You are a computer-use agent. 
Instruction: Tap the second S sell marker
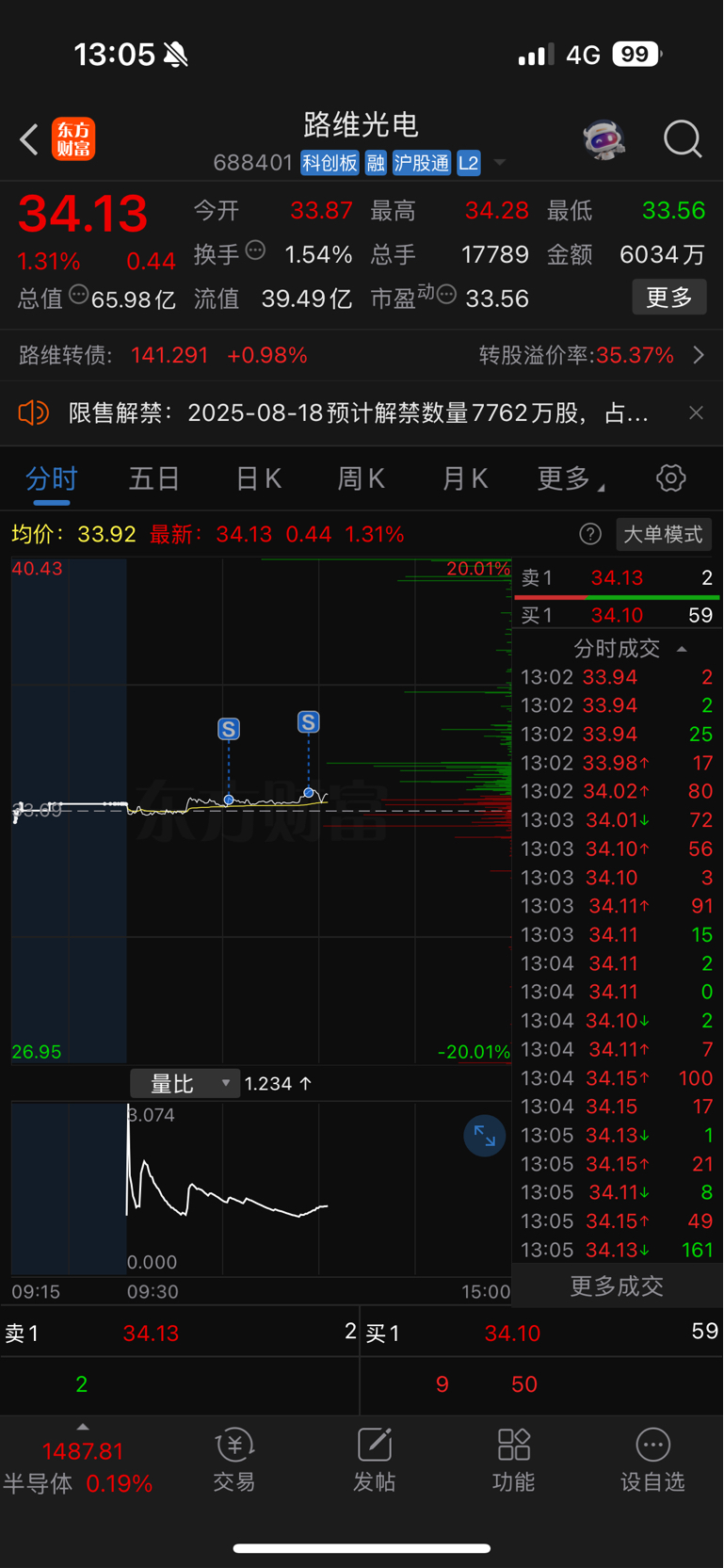coord(309,722)
